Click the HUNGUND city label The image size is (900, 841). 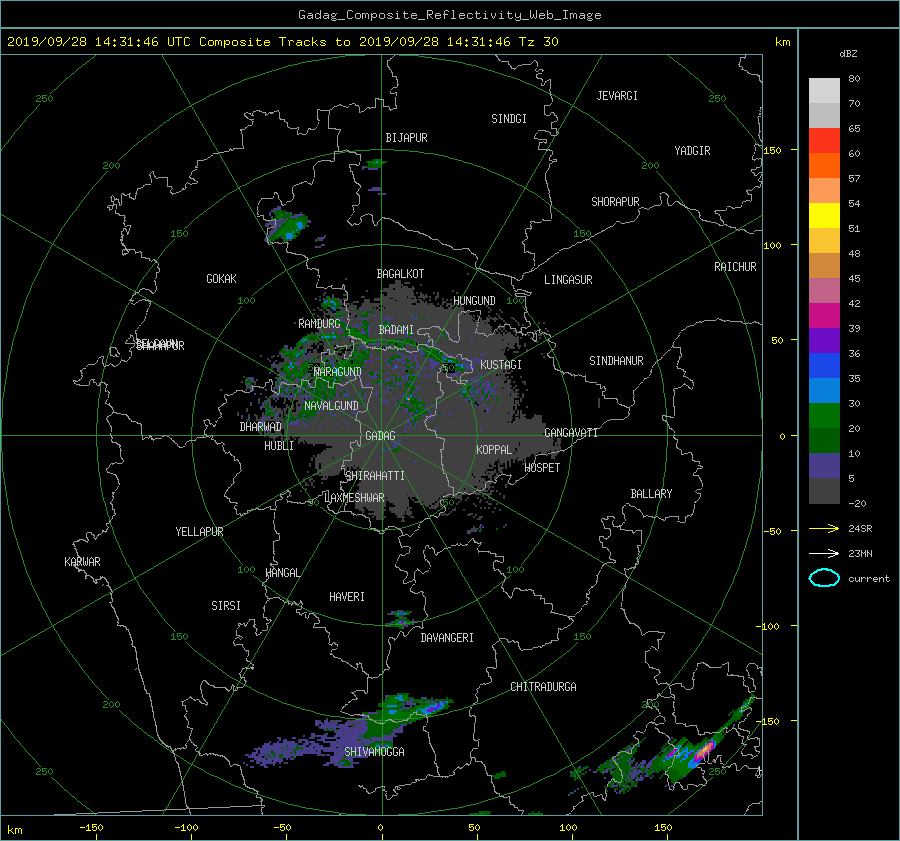[474, 301]
